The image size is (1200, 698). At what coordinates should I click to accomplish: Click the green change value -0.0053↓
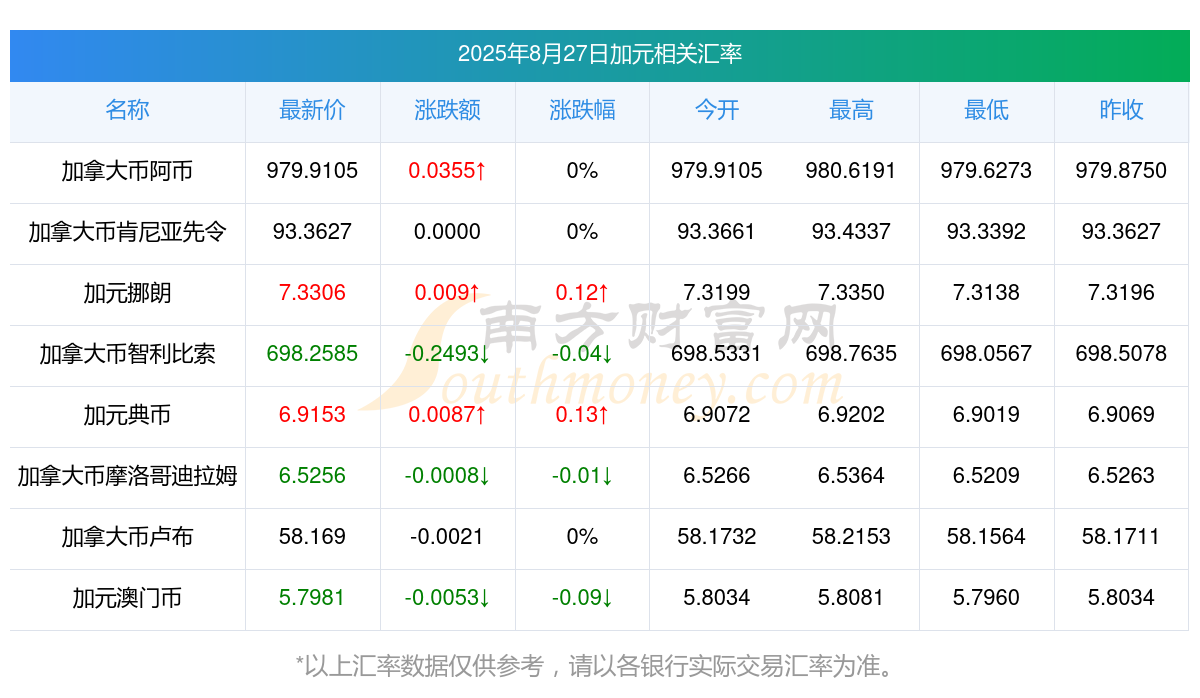(447, 598)
